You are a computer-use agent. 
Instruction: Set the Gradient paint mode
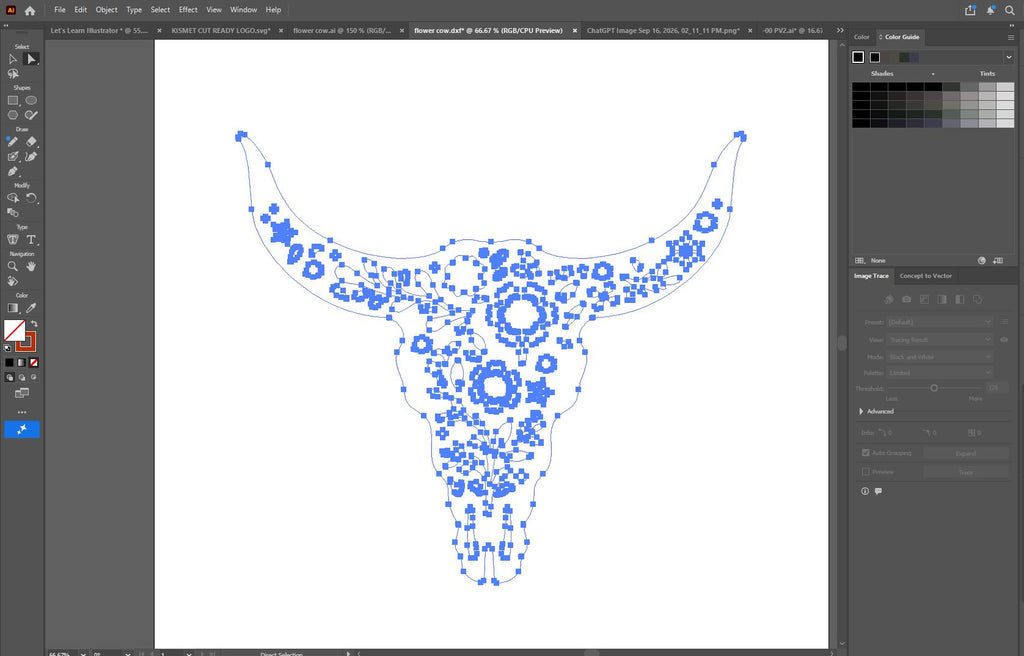[x=22, y=363]
